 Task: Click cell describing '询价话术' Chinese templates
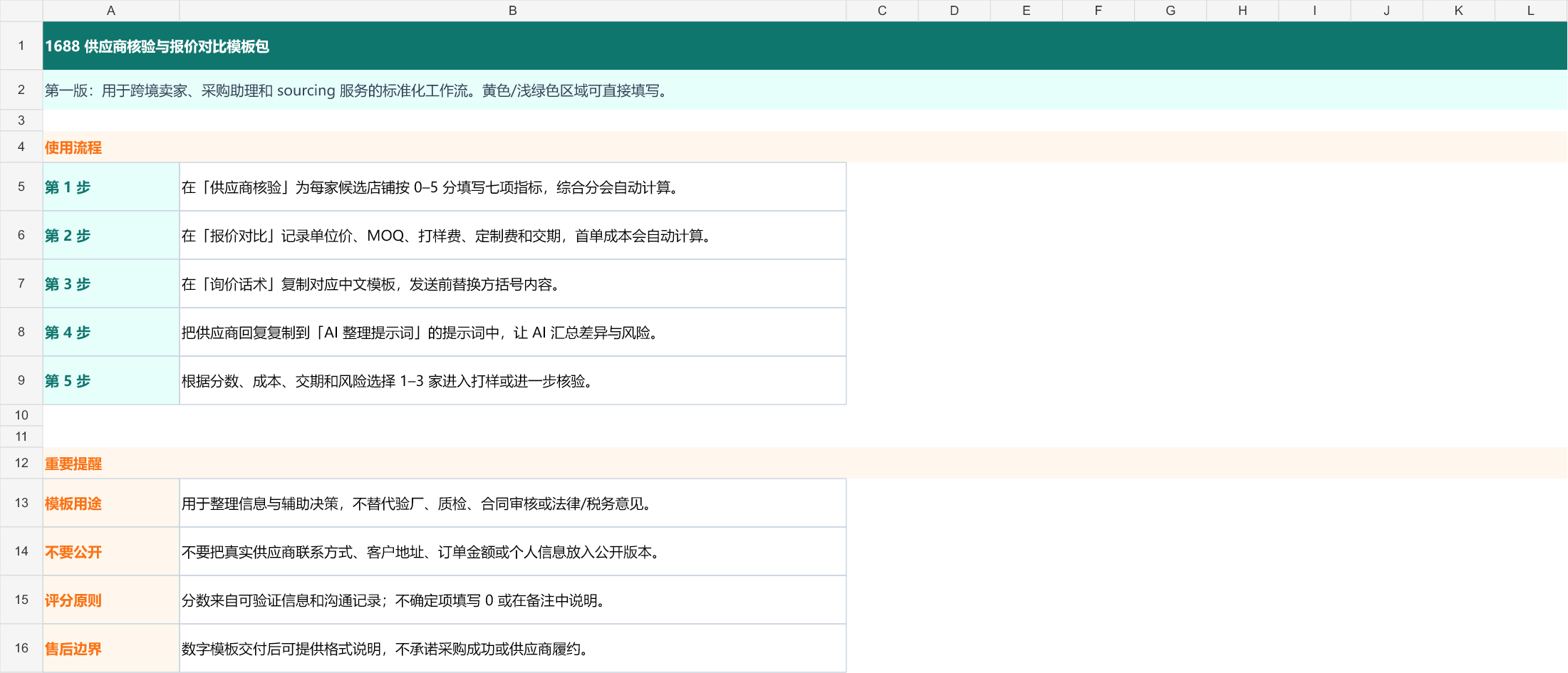coord(513,283)
